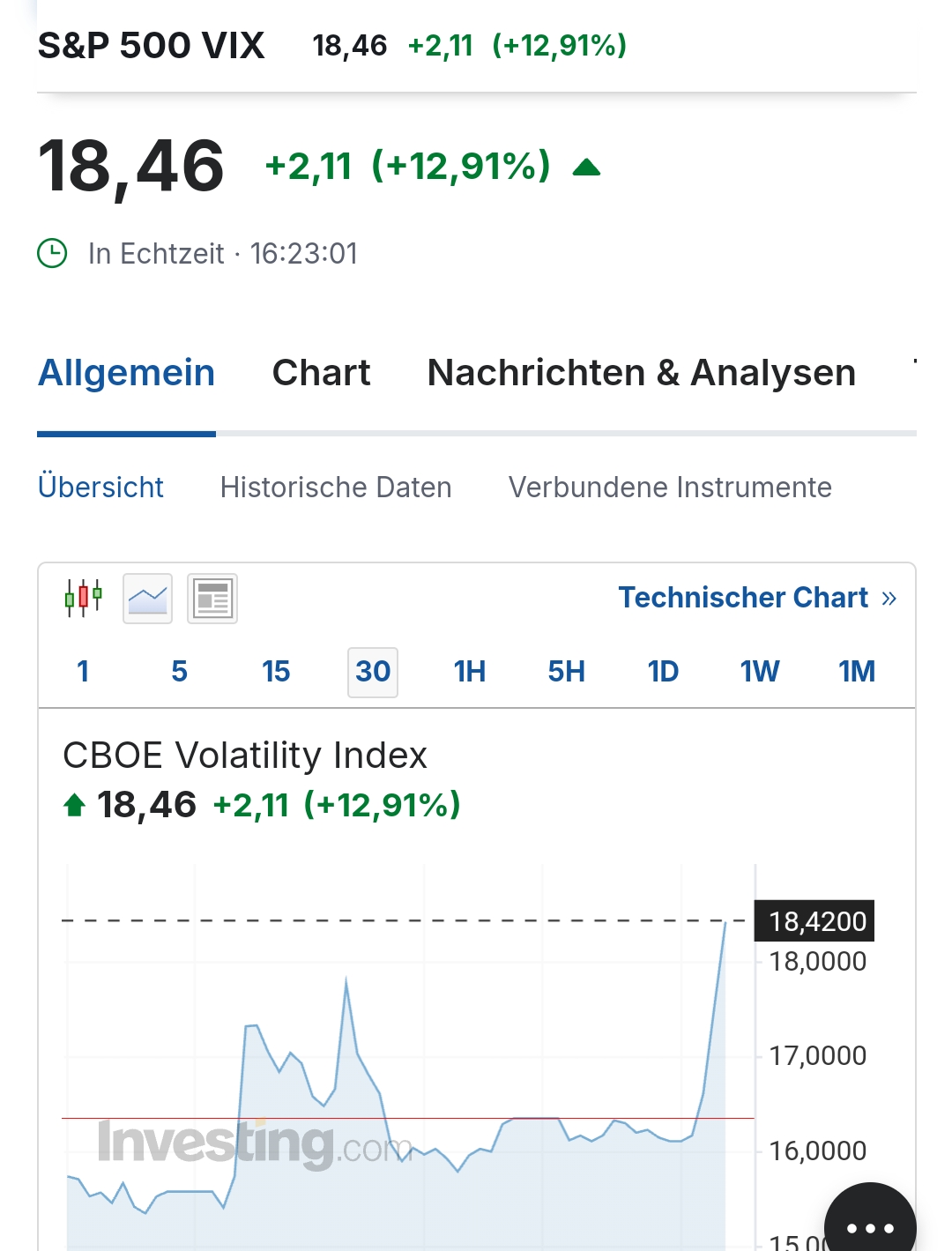Select the 1 minute interval
Screen dimensions: 952x1251
[83, 672]
